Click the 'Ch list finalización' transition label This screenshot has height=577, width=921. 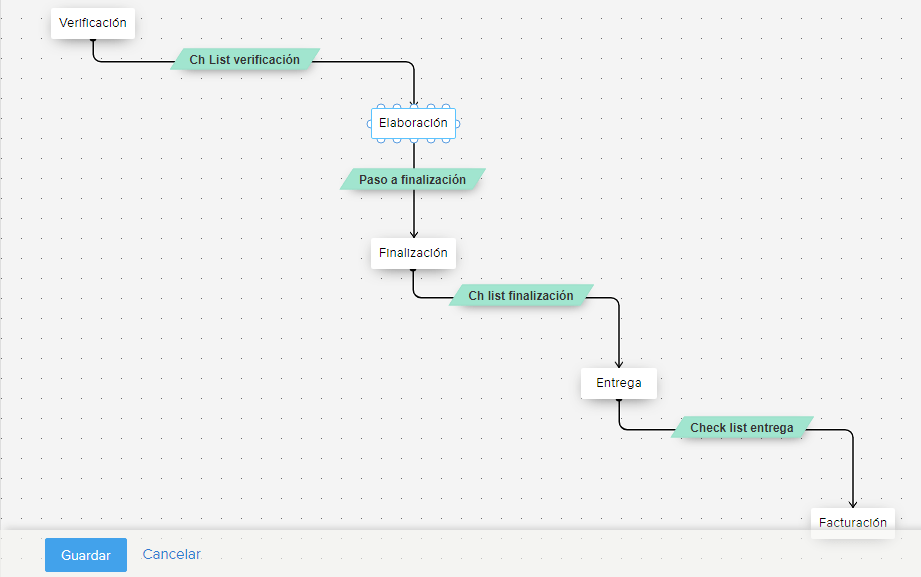(x=521, y=296)
